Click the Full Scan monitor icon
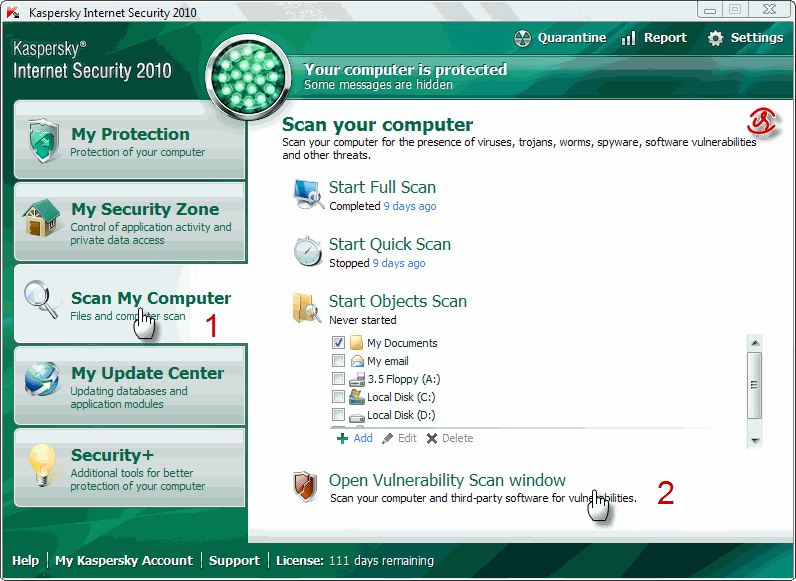The image size is (796, 581). pyautogui.click(x=308, y=194)
